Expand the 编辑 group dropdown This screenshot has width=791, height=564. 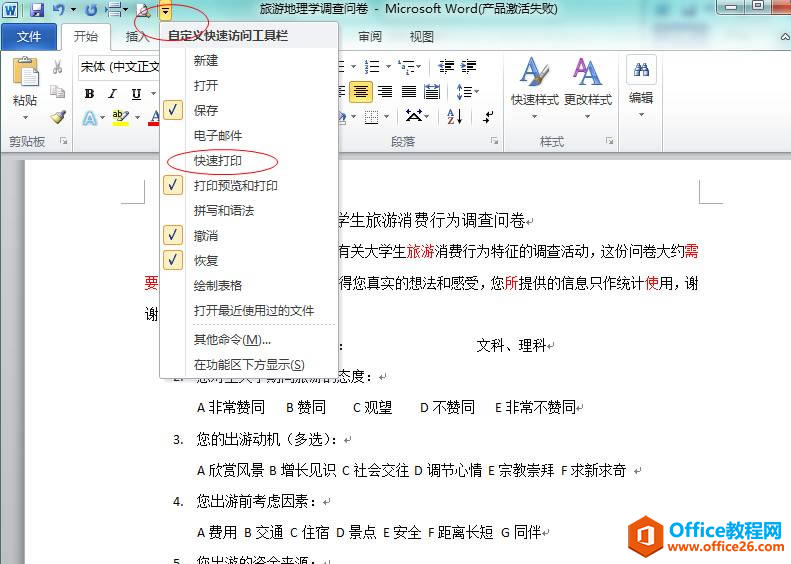641,115
